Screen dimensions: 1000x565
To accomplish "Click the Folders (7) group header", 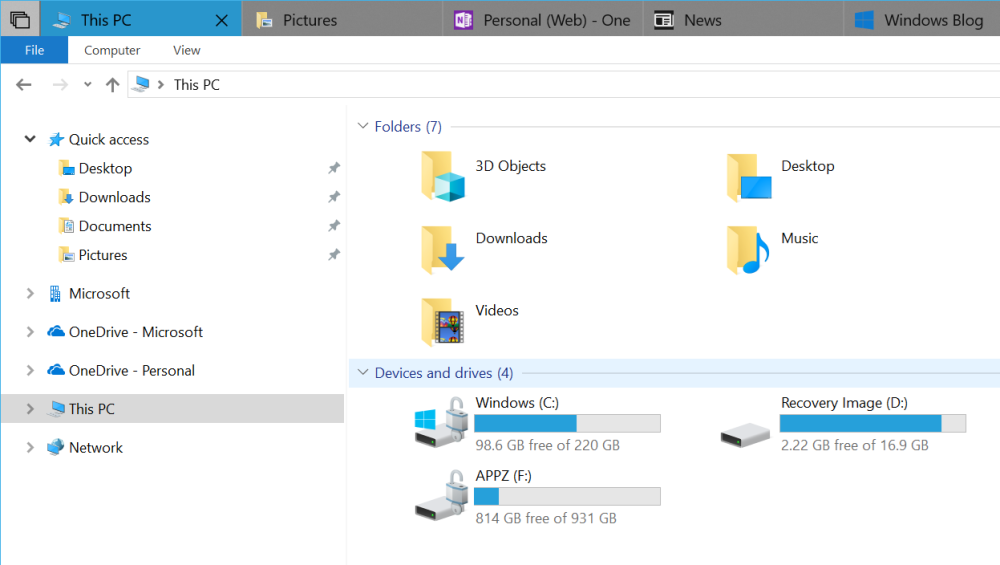I will coord(408,126).
